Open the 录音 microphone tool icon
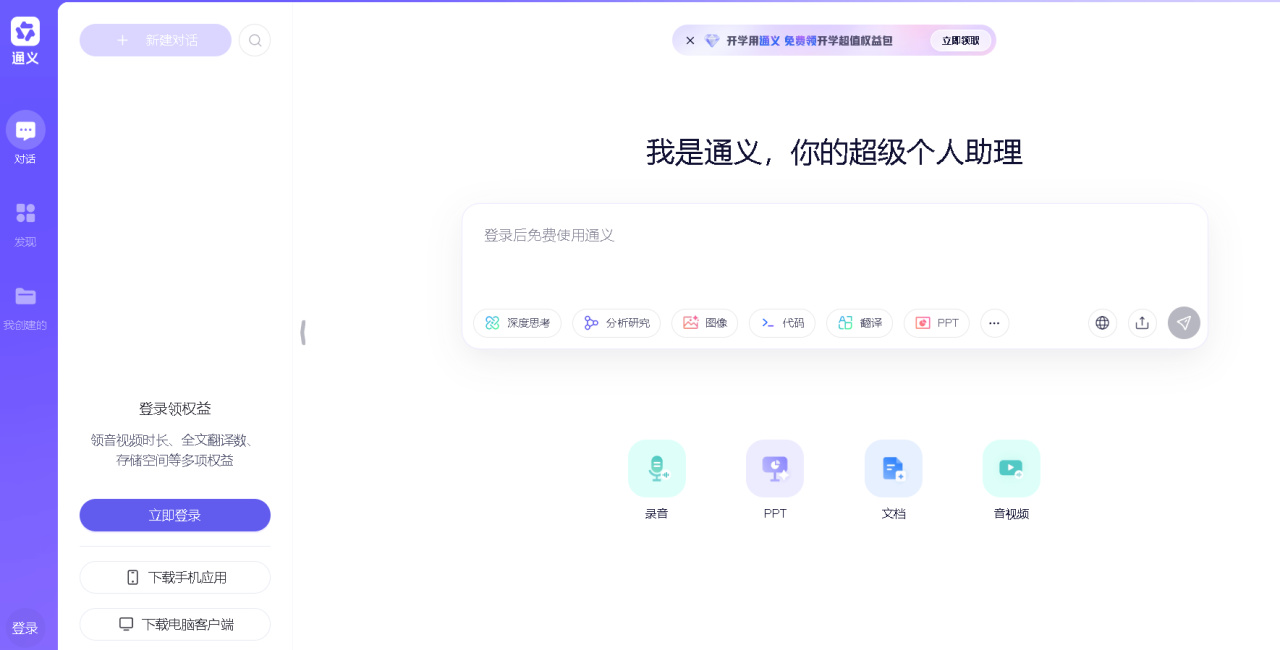This screenshot has height=650, width=1280. click(x=657, y=468)
